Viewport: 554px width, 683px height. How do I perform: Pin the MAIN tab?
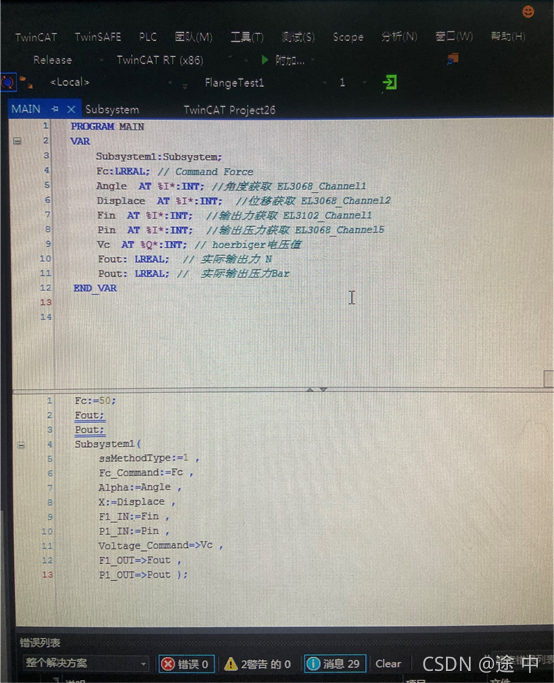tap(55, 109)
